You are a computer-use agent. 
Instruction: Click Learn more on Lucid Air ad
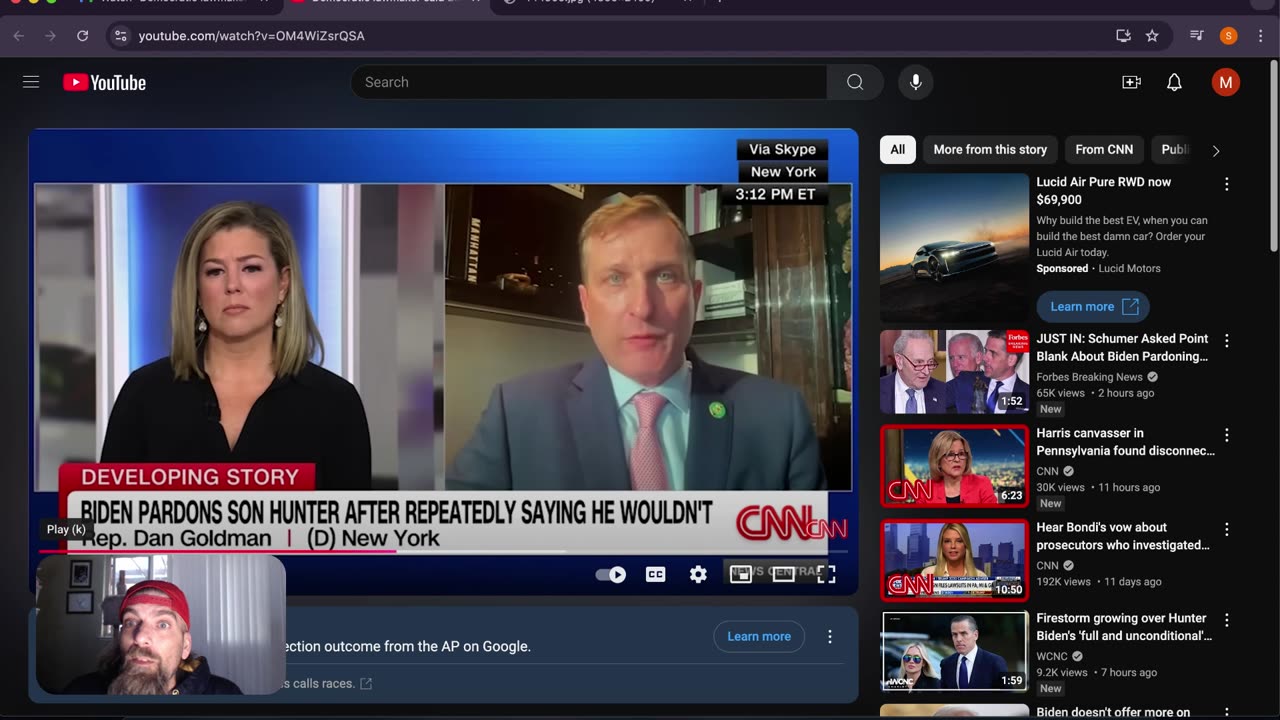[x=1093, y=307]
